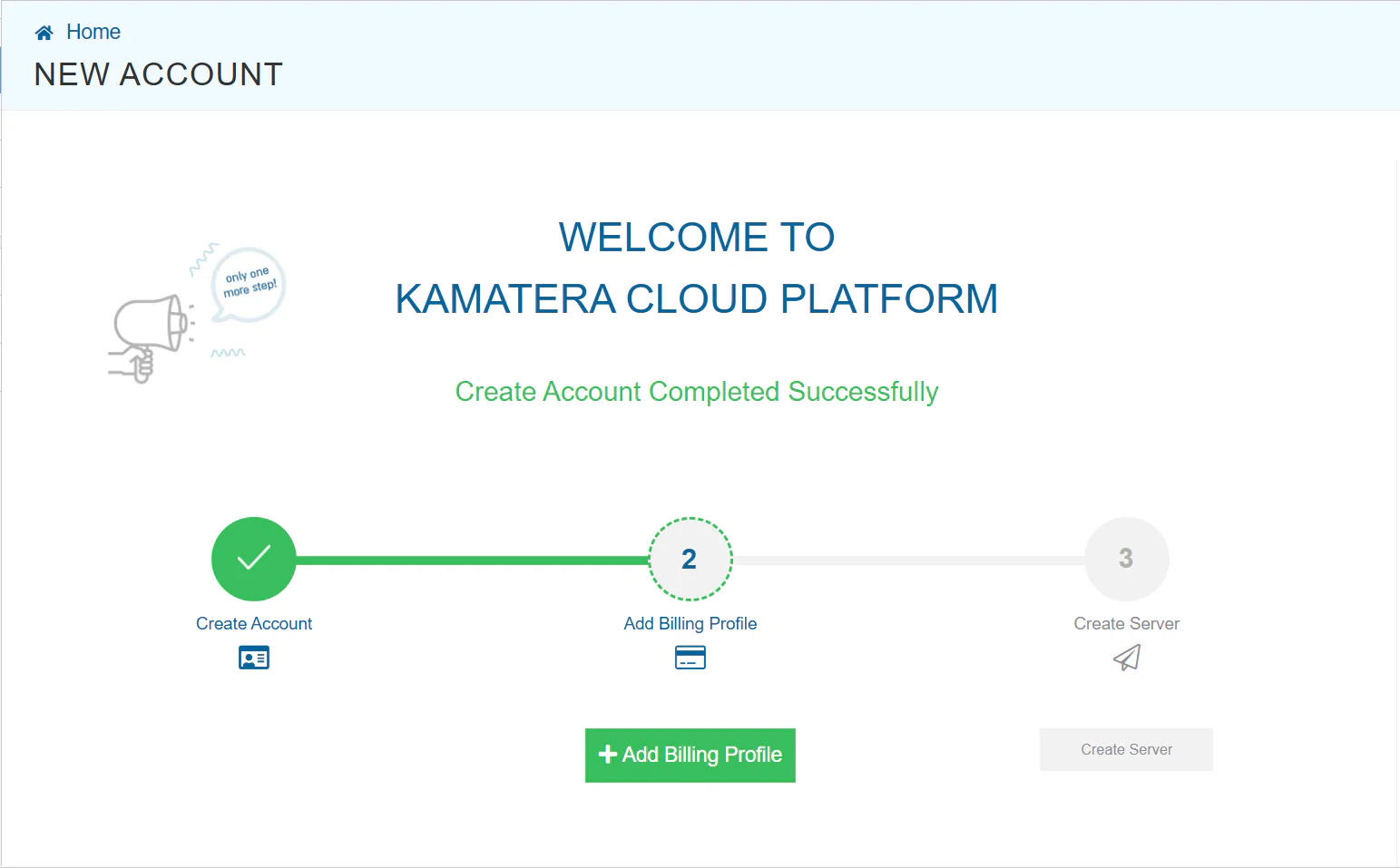
Task: Click the paper plane icon under Create Server
Action: pos(1127,658)
